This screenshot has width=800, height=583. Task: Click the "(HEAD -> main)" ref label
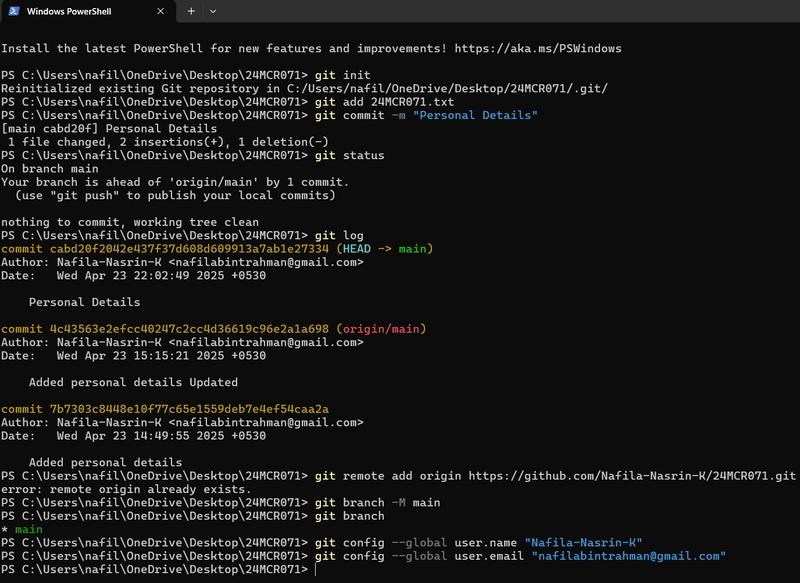(384, 249)
